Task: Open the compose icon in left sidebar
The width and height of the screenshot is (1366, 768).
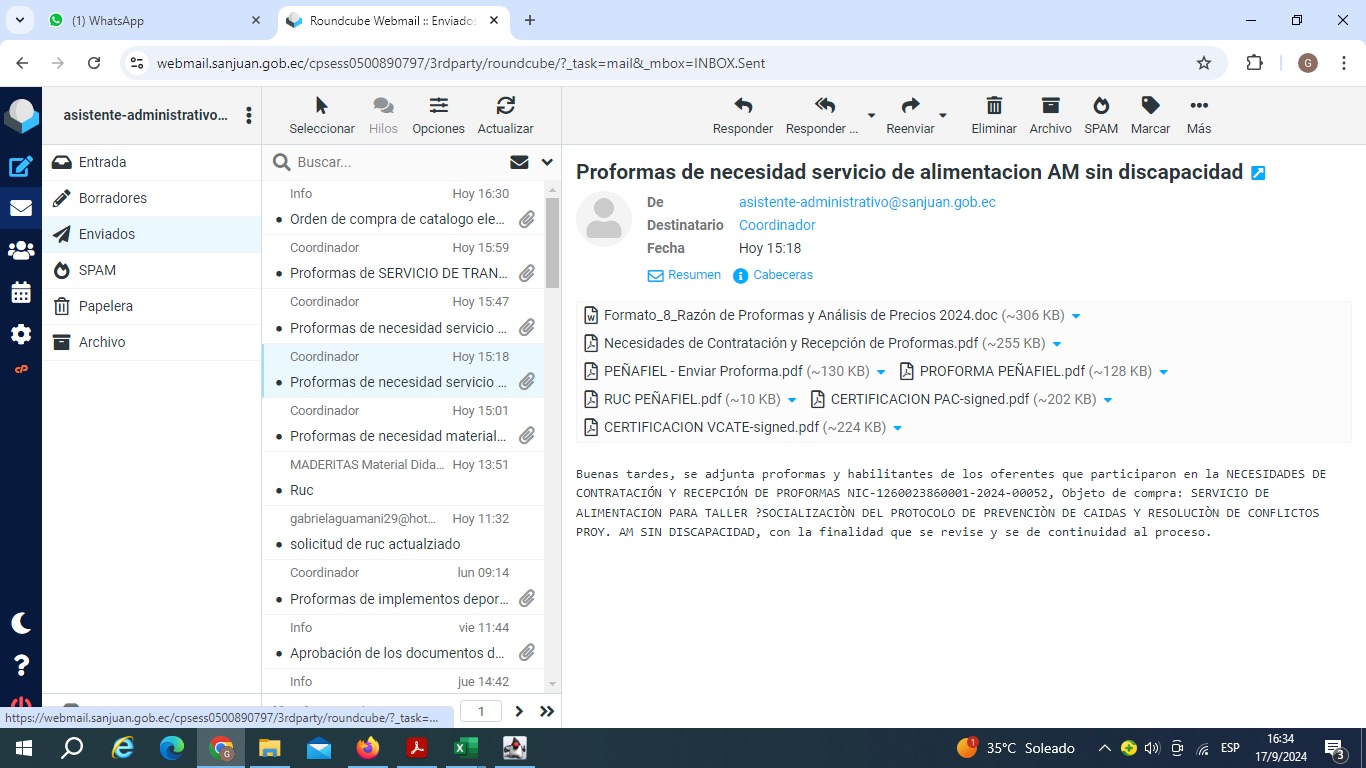Action: point(21,167)
